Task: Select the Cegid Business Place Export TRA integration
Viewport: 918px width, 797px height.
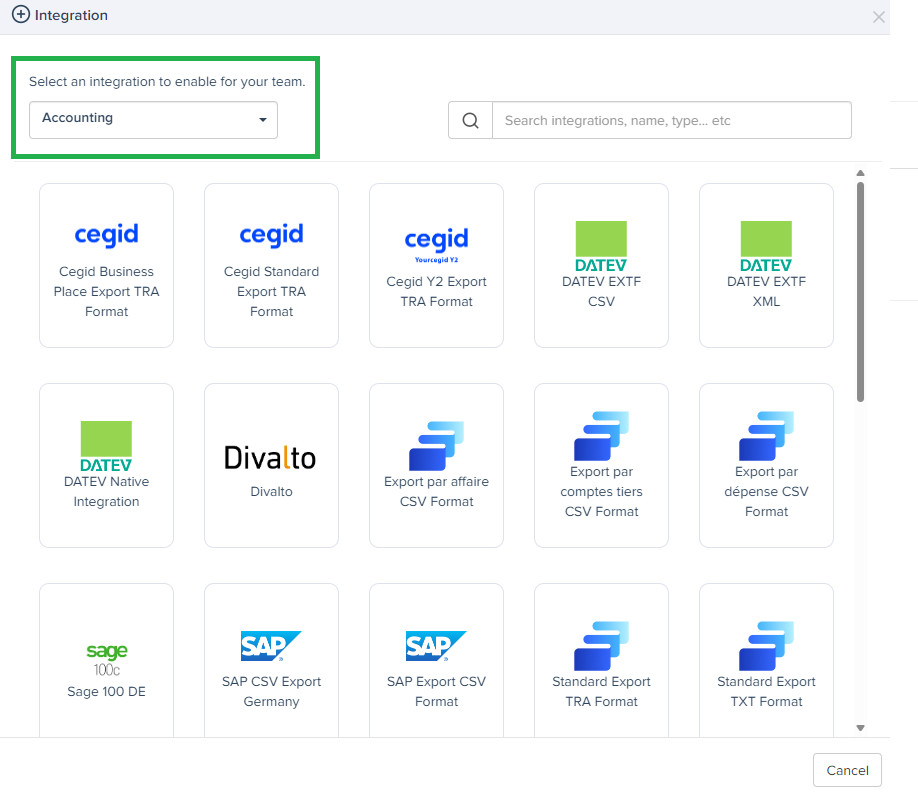Action: point(106,265)
